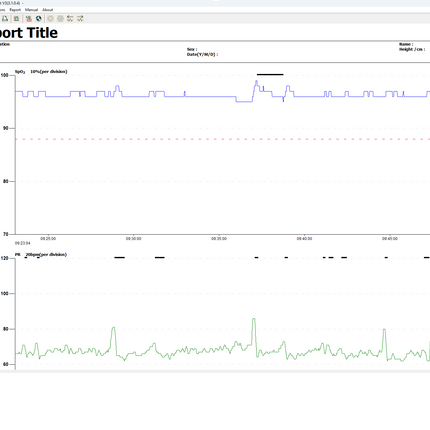Click the red dashed SpO2 threshold line
Screen dimensions: 430x430
click(x=223, y=139)
